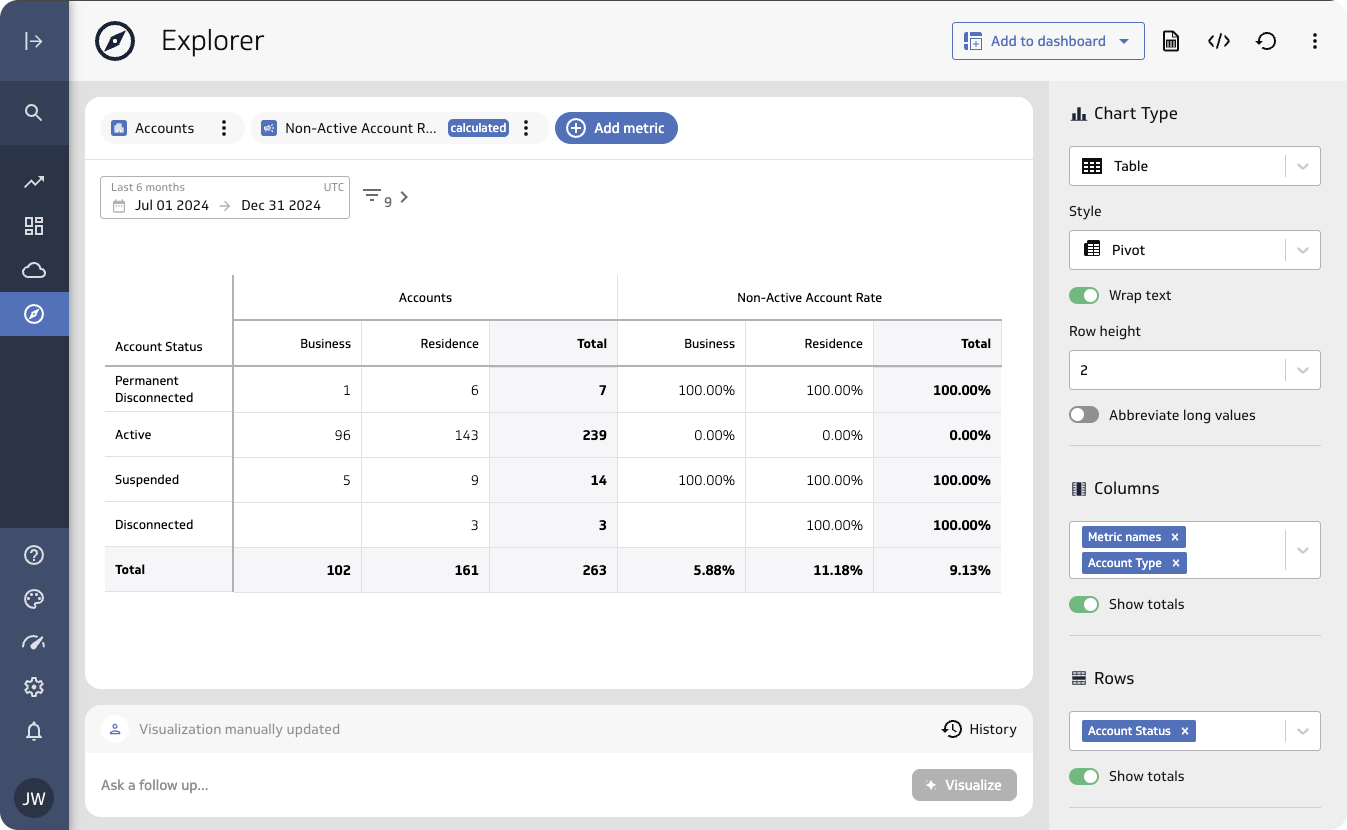Open the header three-dot more menu
1347x830 pixels.
(1315, 41)
